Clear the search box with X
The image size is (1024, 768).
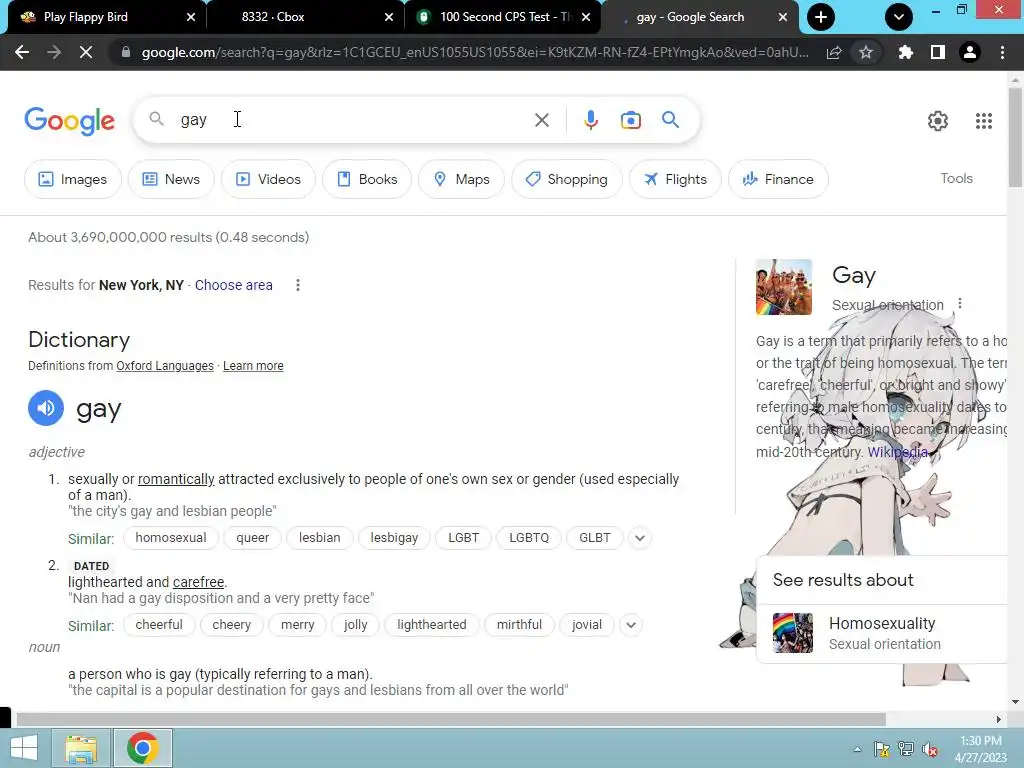click(541, 120)
